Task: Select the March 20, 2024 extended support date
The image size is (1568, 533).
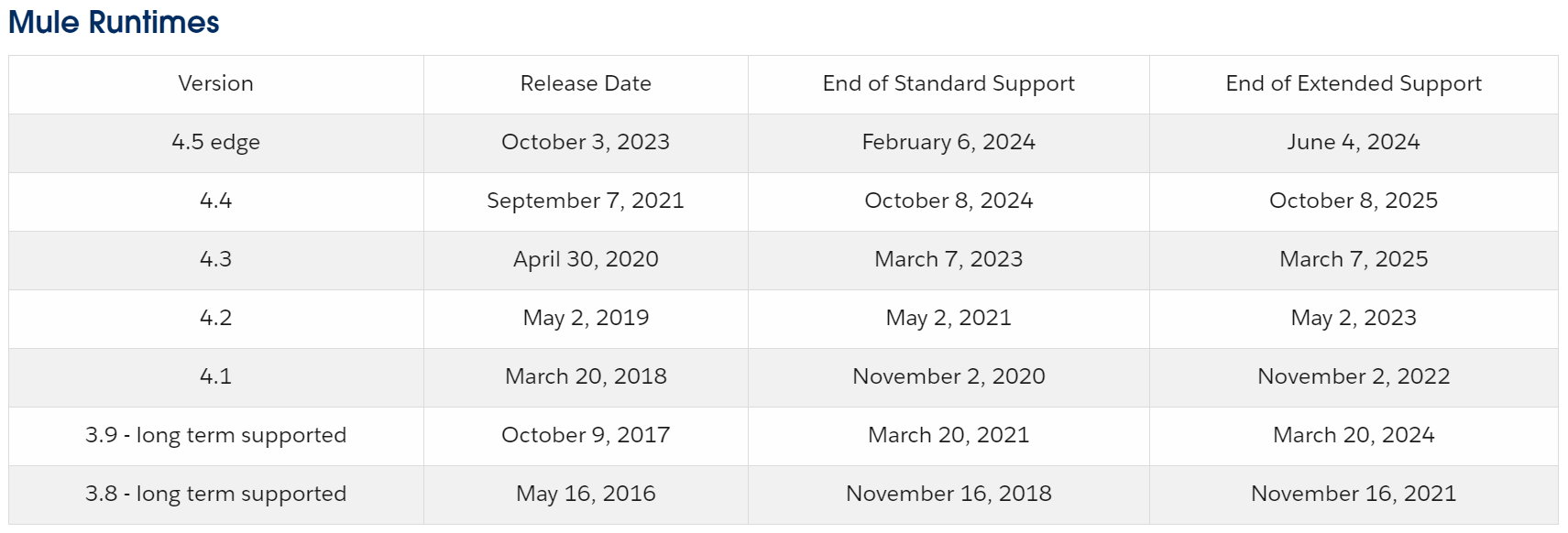Action: (1354, 435)
